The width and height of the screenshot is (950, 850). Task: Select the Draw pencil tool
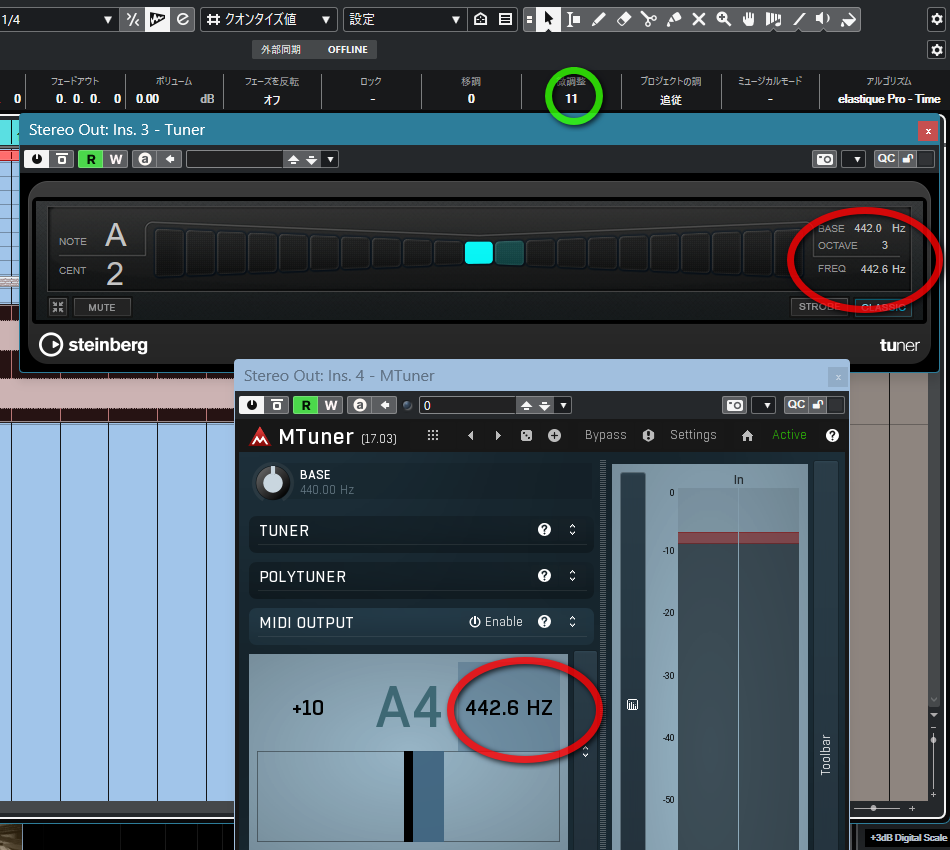pyautogui.click(x=599, y=19)
